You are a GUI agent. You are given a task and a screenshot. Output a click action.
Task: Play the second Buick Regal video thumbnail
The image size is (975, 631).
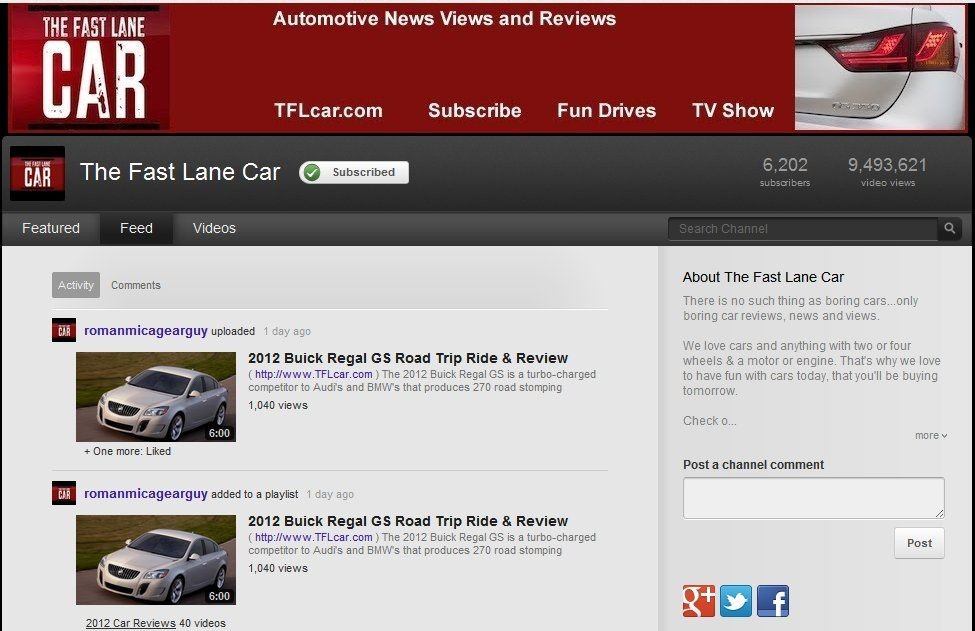[x=155, y=560]
